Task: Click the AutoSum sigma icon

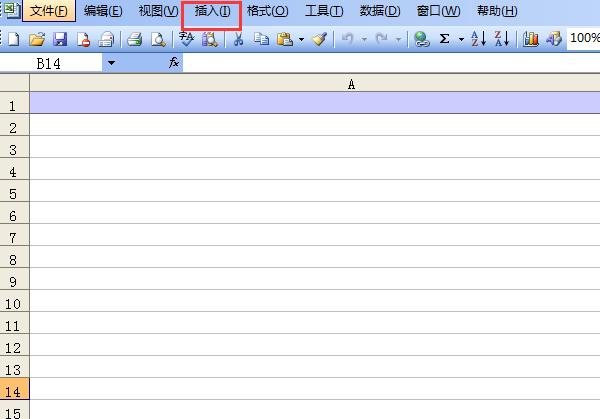Action: tap(444, 39)
